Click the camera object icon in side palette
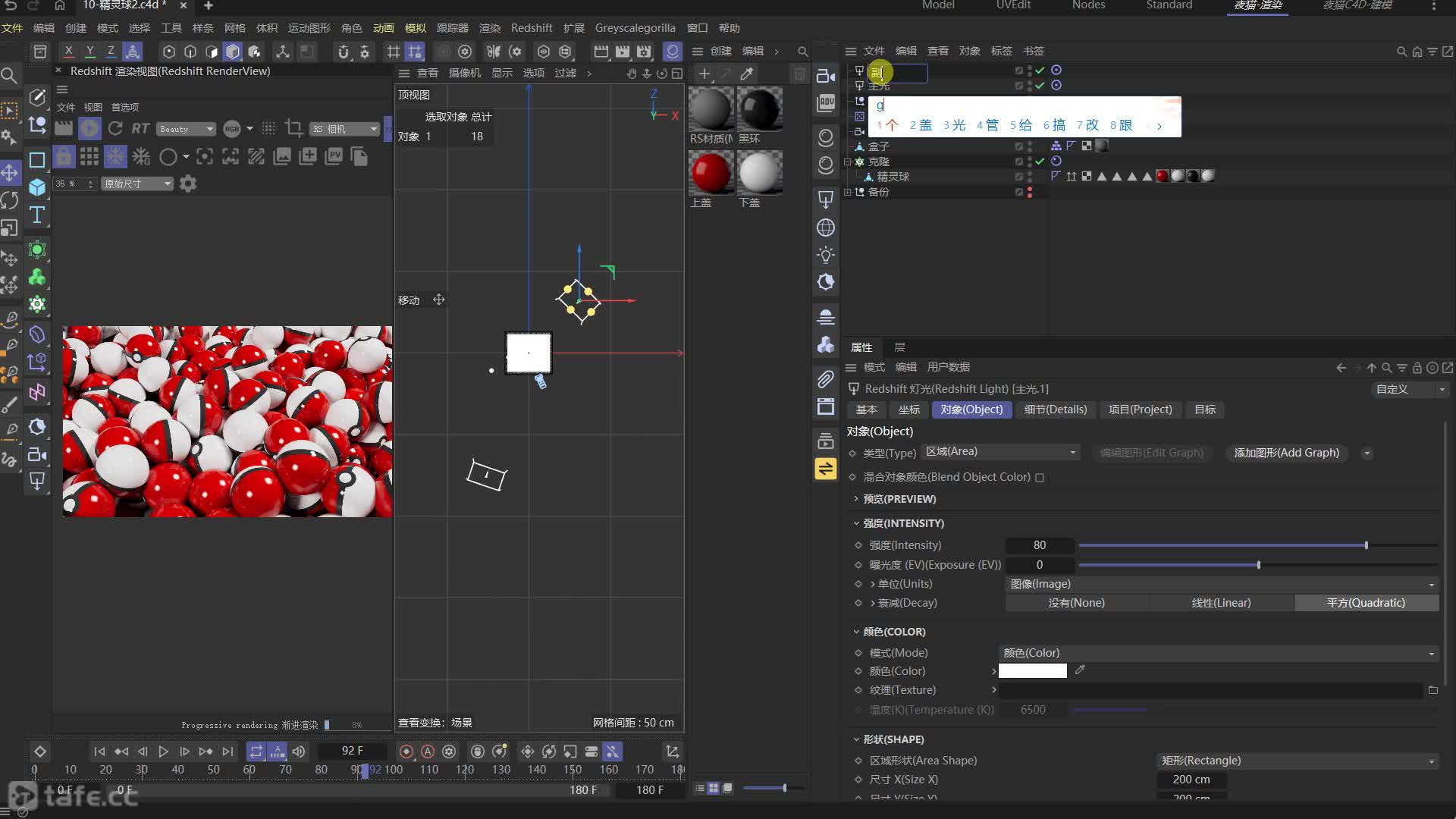The height and width of the screenshot is (819, 1456). pos(826,76)
